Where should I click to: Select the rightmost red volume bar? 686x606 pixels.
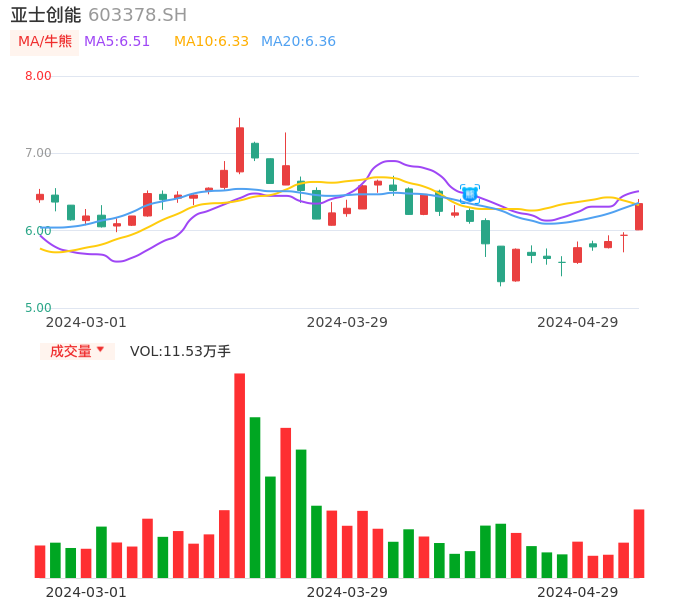pos(639,543)
